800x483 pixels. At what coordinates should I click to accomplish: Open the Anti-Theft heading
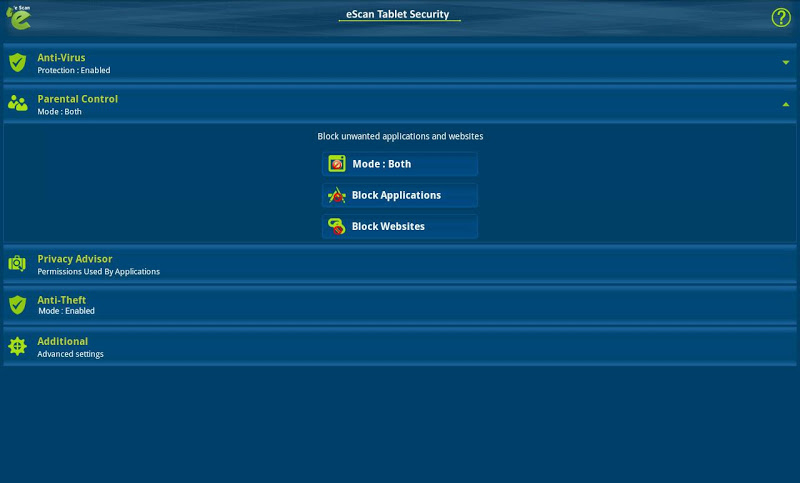[x=62, y=300]
